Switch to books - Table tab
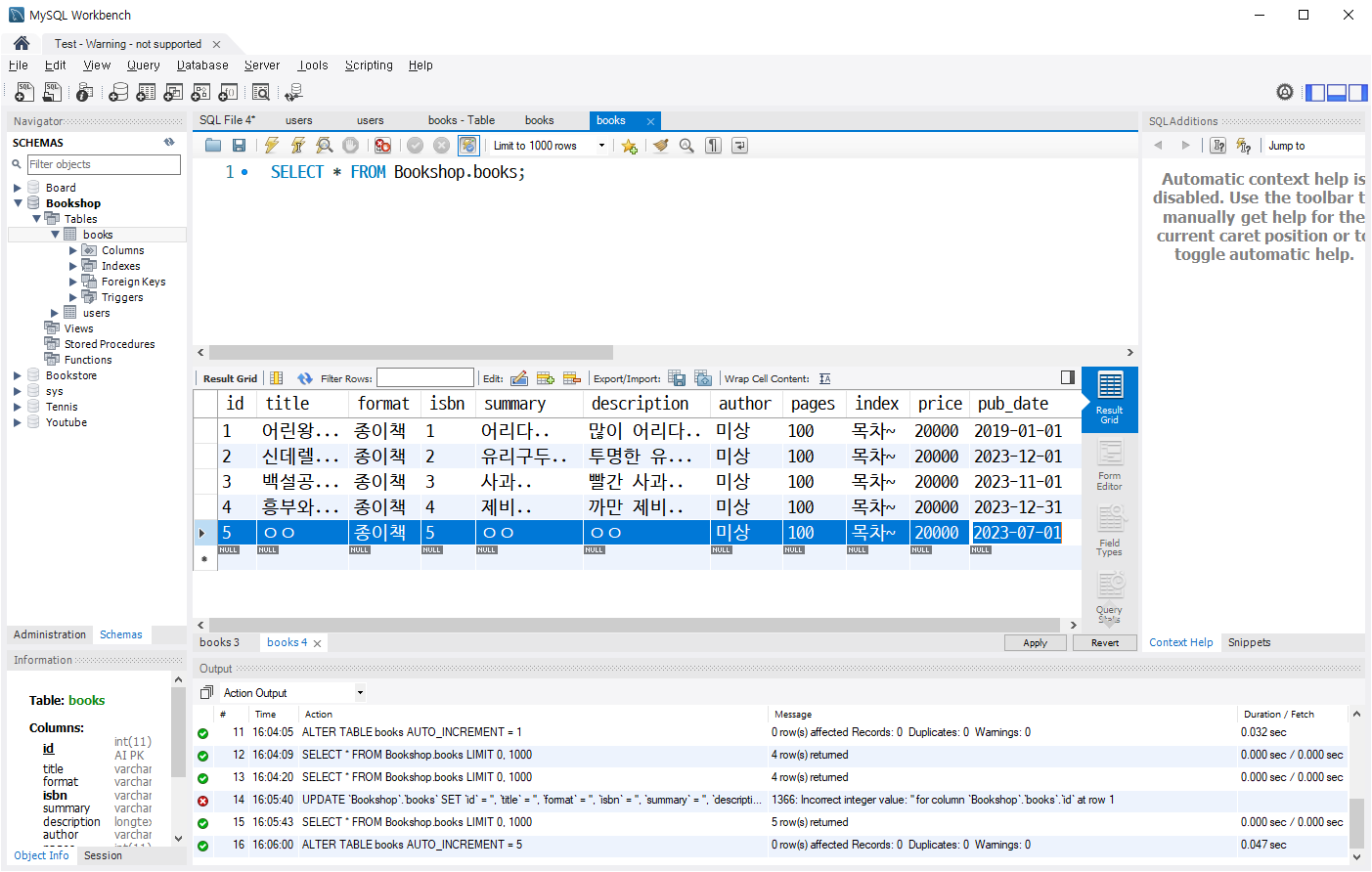This screenshot has width=1372, height=872. [462, 120]
